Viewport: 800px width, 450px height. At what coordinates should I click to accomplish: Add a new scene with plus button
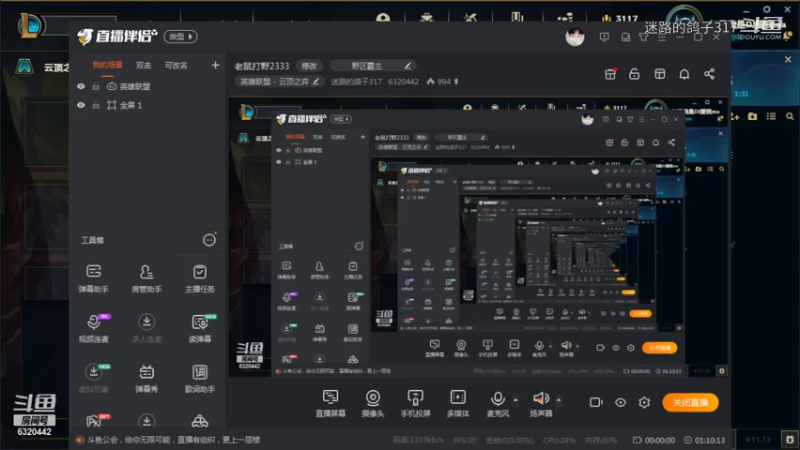click(215, 65)
